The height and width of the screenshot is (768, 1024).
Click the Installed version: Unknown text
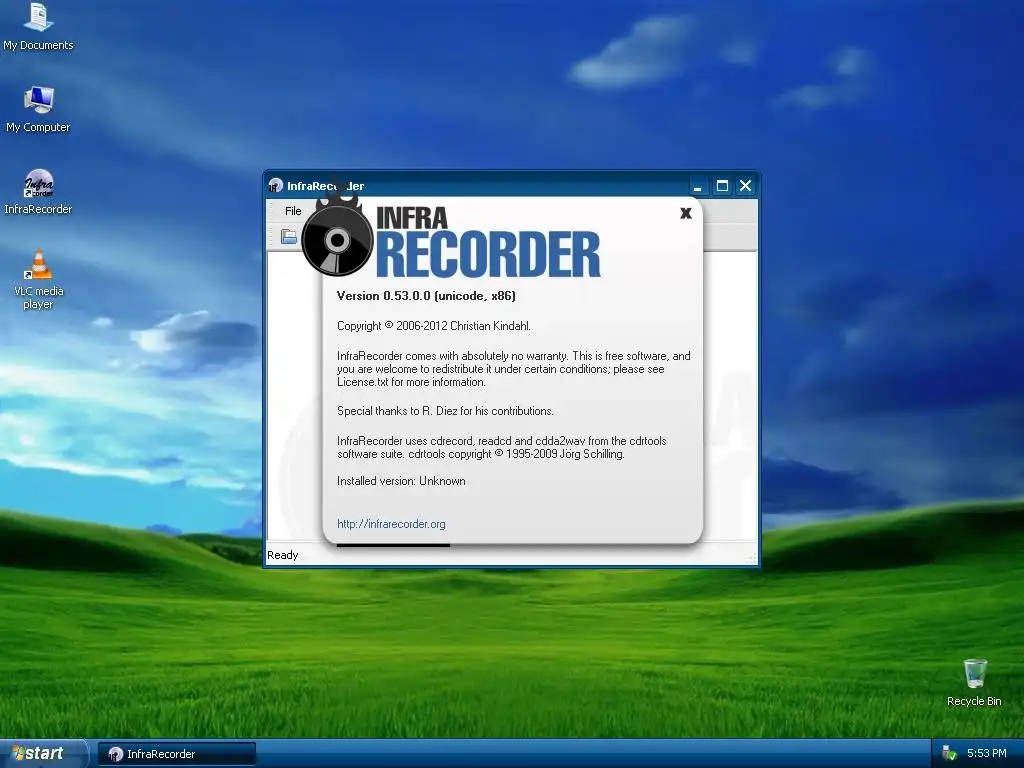[x=401, y=481]
